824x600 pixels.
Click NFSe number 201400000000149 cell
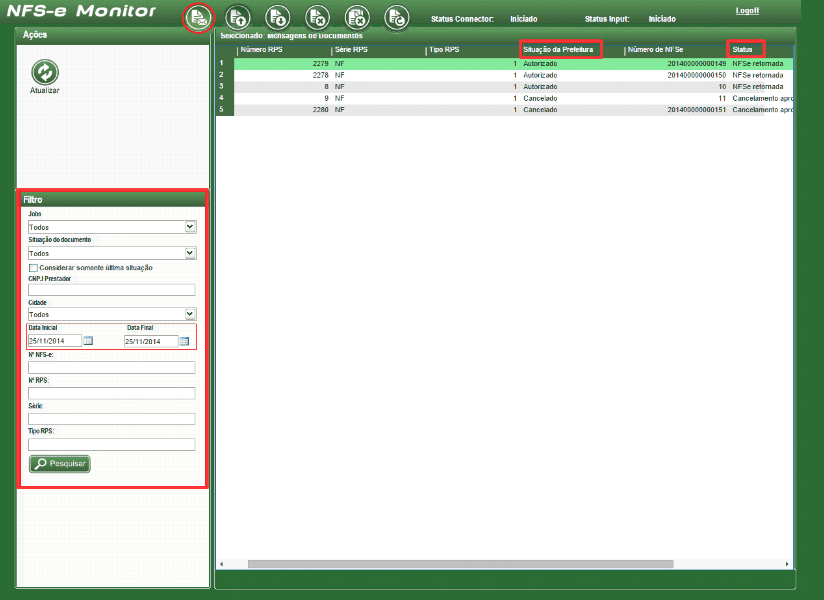click(x=696, y=64)
